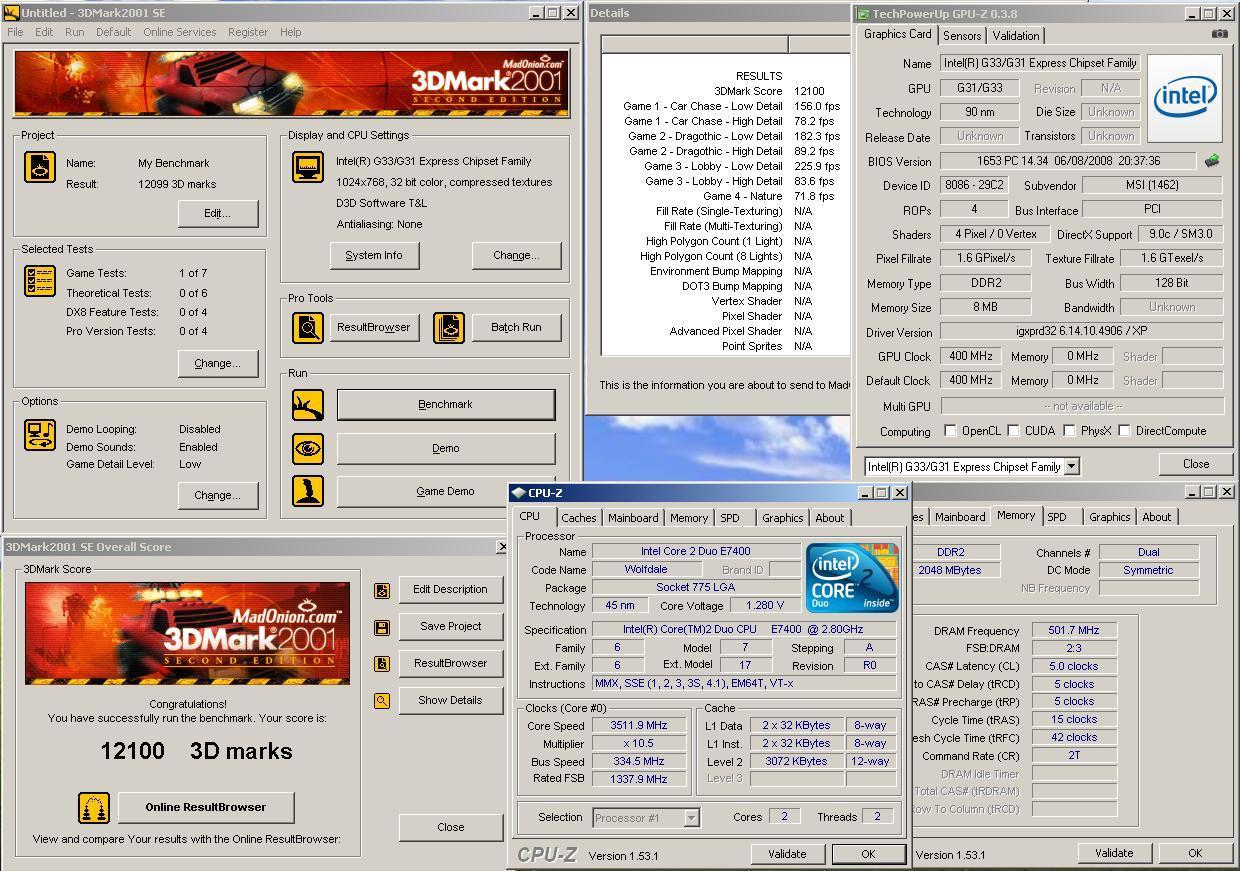Click the 3DMark2001 SE title bar icon
Viewport: 1240px width, 871px height.
(11, 13)
